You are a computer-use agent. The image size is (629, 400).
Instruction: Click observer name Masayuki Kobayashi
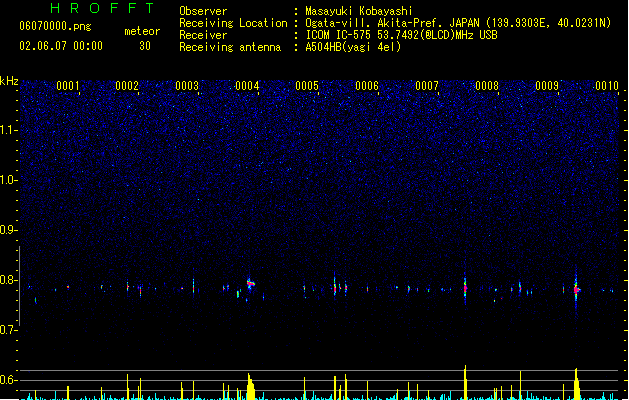tap(359, 11)
